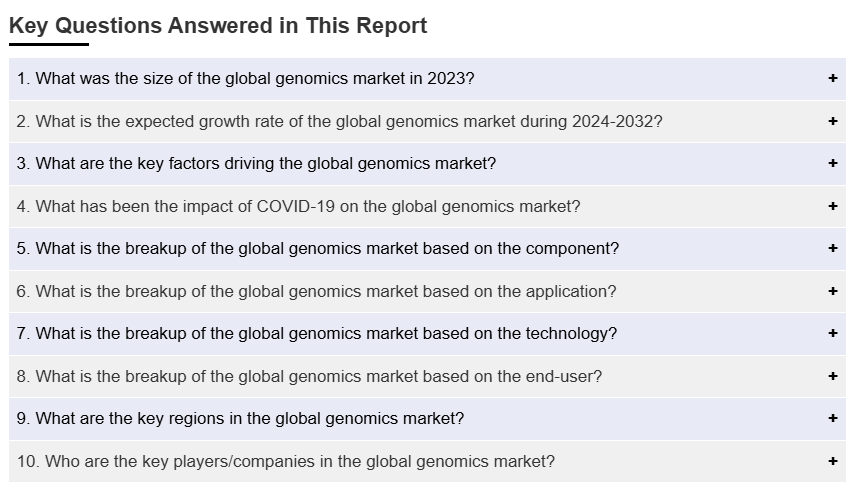This screenshot has width=857, height=490.
Task: Click plus icon for breakup by application question
Action: [x=832, y=291]
